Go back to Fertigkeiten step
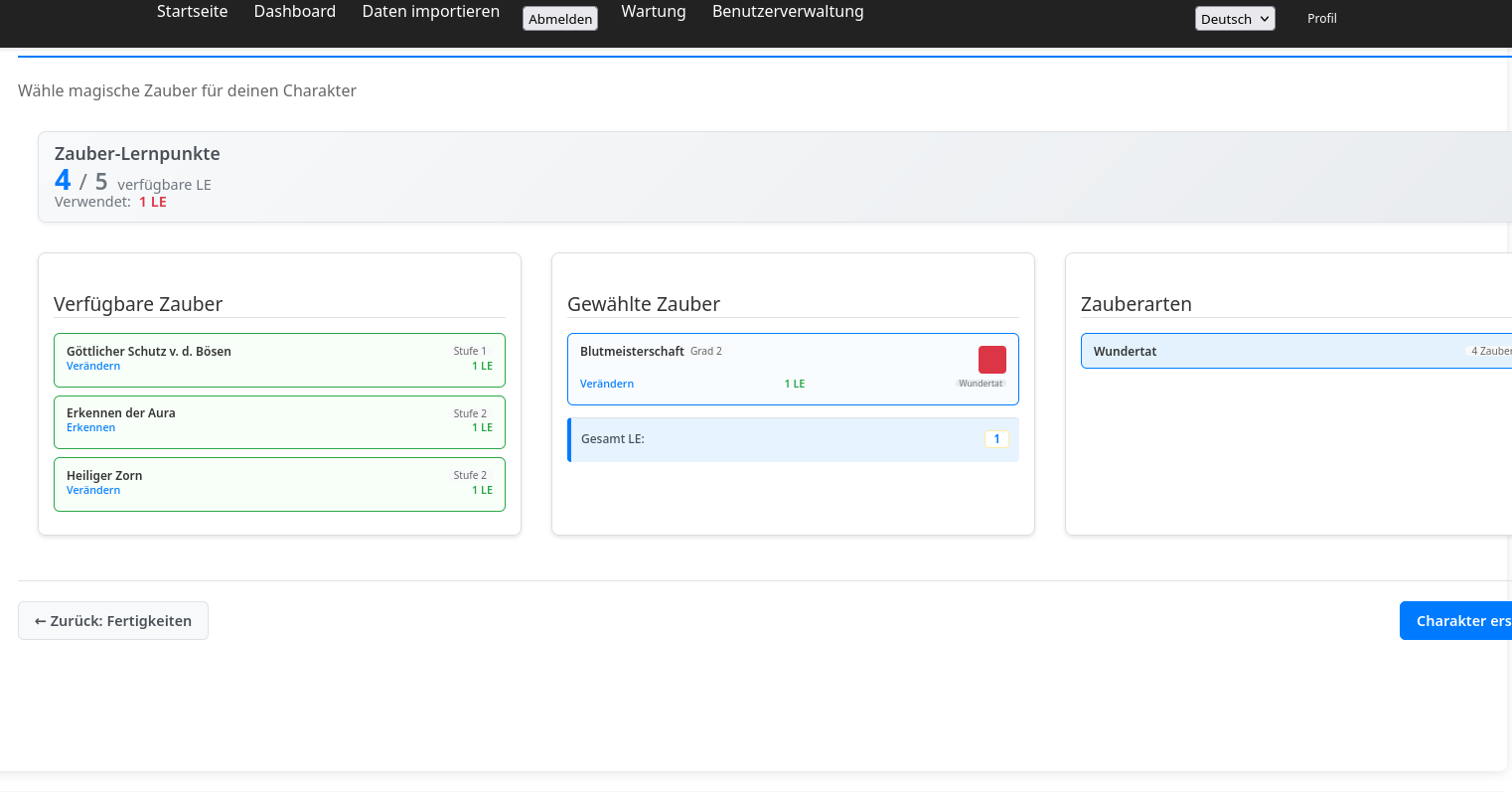Viewport: 1512px width, 792px height. (x=113, y=621)
